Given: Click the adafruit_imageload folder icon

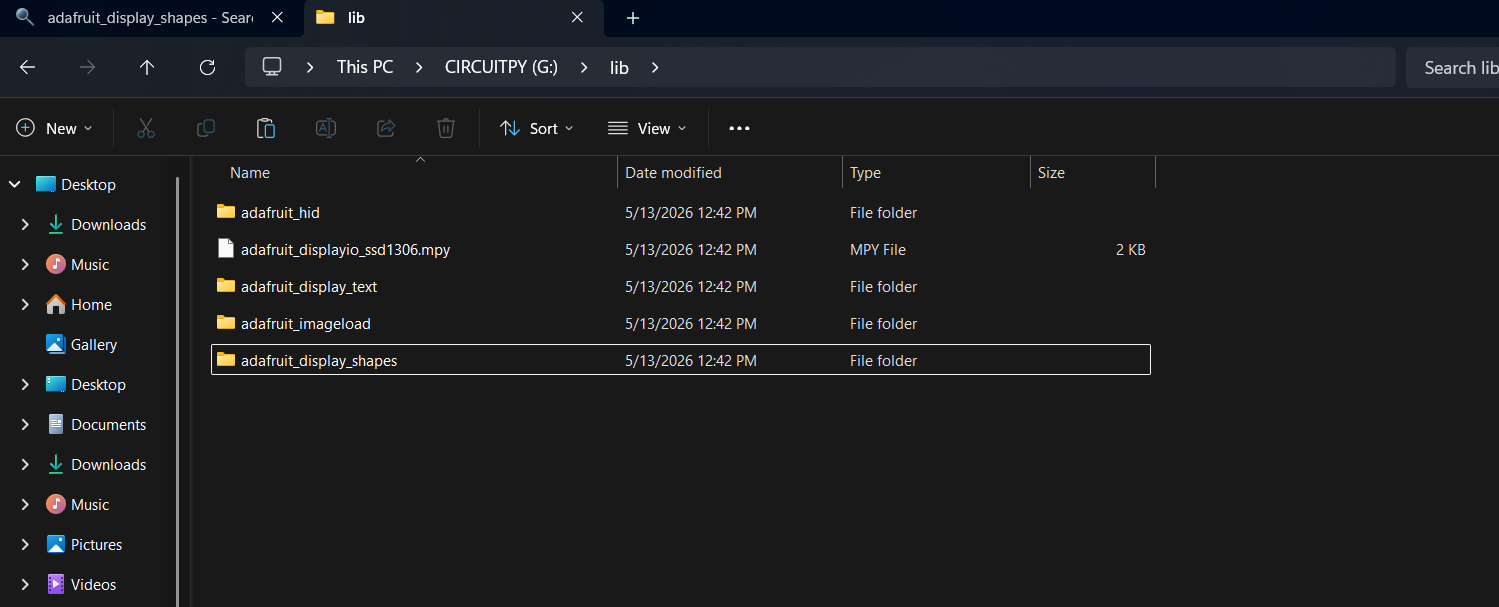Looking at the screenshot, I should [x=226, y=323].
